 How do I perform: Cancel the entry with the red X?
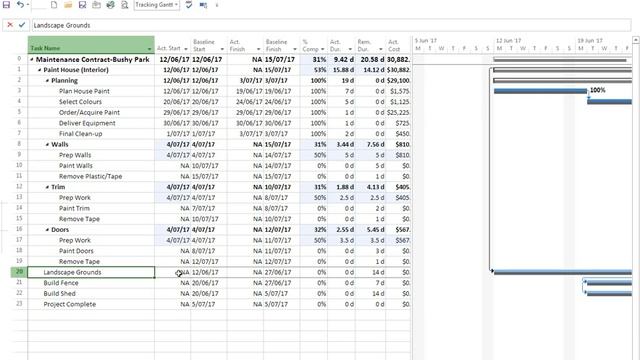[x=10, y=25]
